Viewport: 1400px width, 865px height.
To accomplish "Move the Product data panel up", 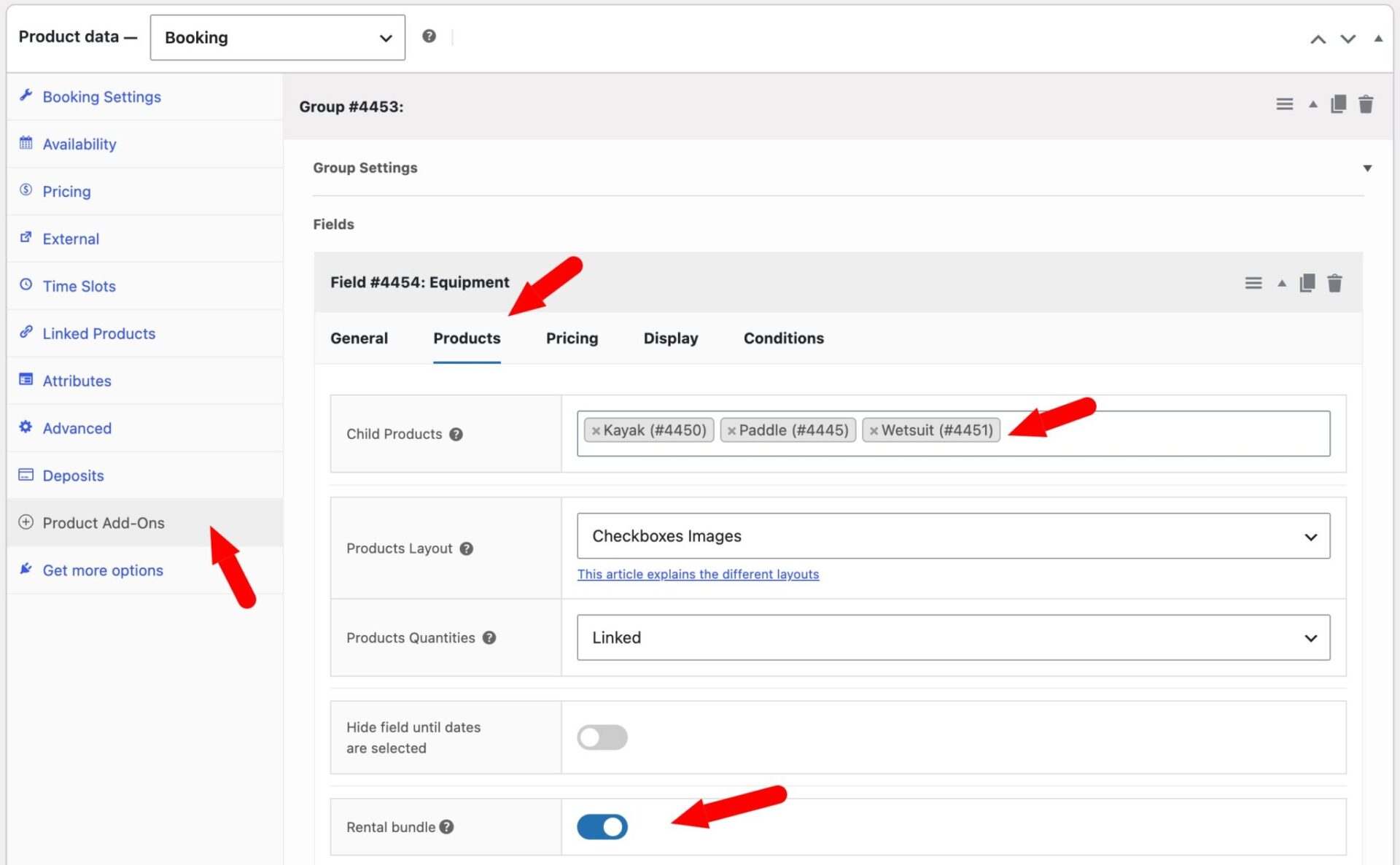I will 1318,39.
